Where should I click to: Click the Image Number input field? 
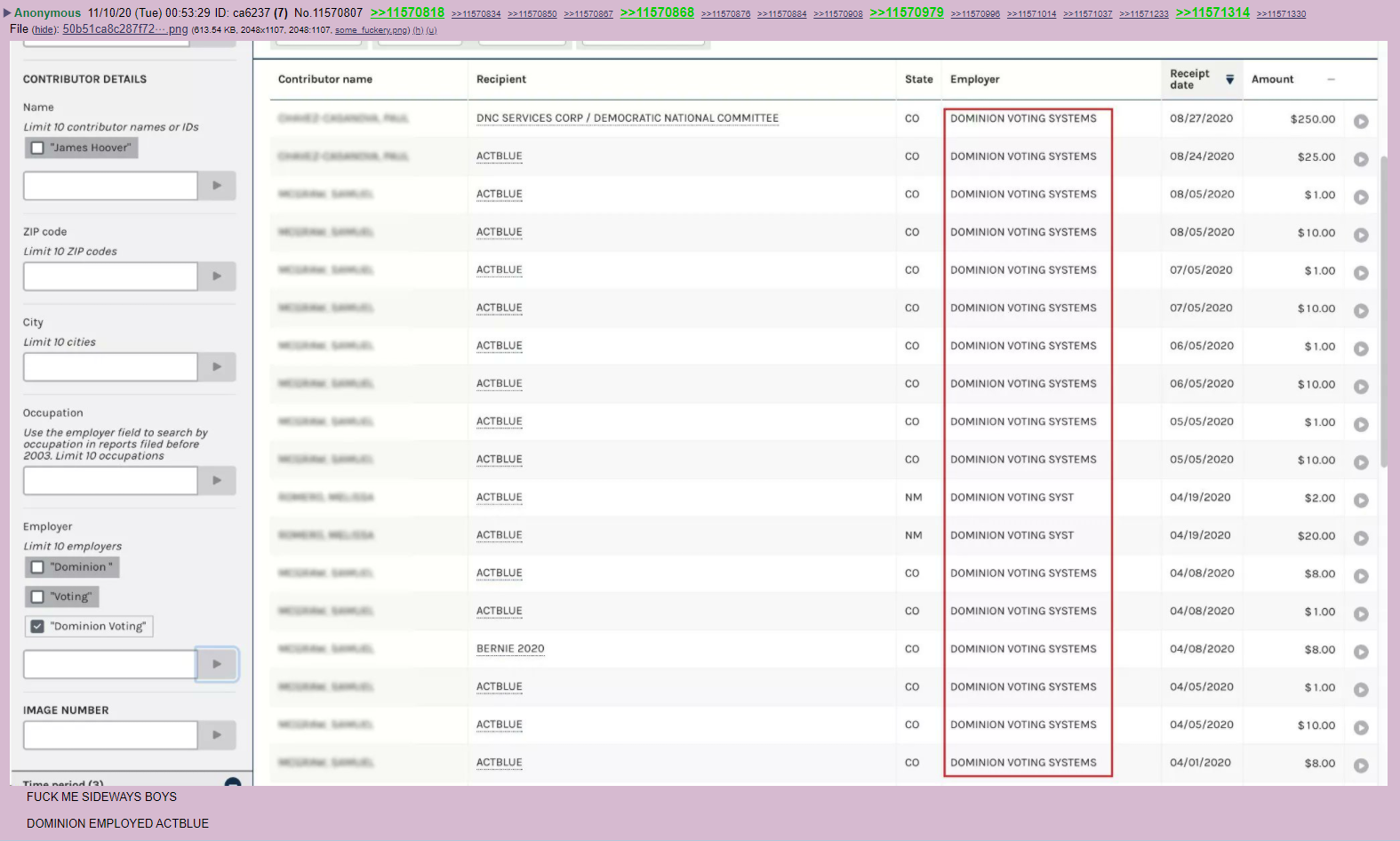[110, 735]
